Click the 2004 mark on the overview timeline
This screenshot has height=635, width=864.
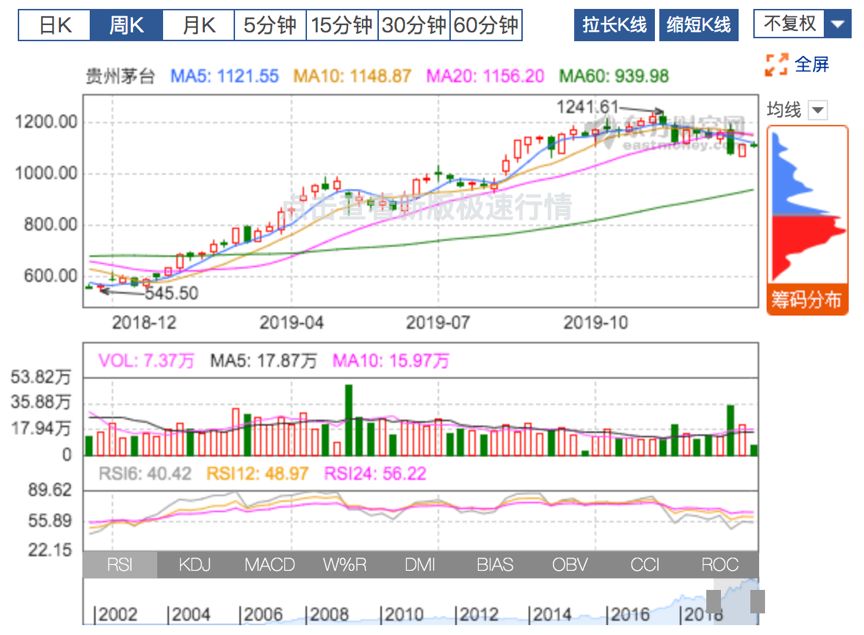point(188,614)
